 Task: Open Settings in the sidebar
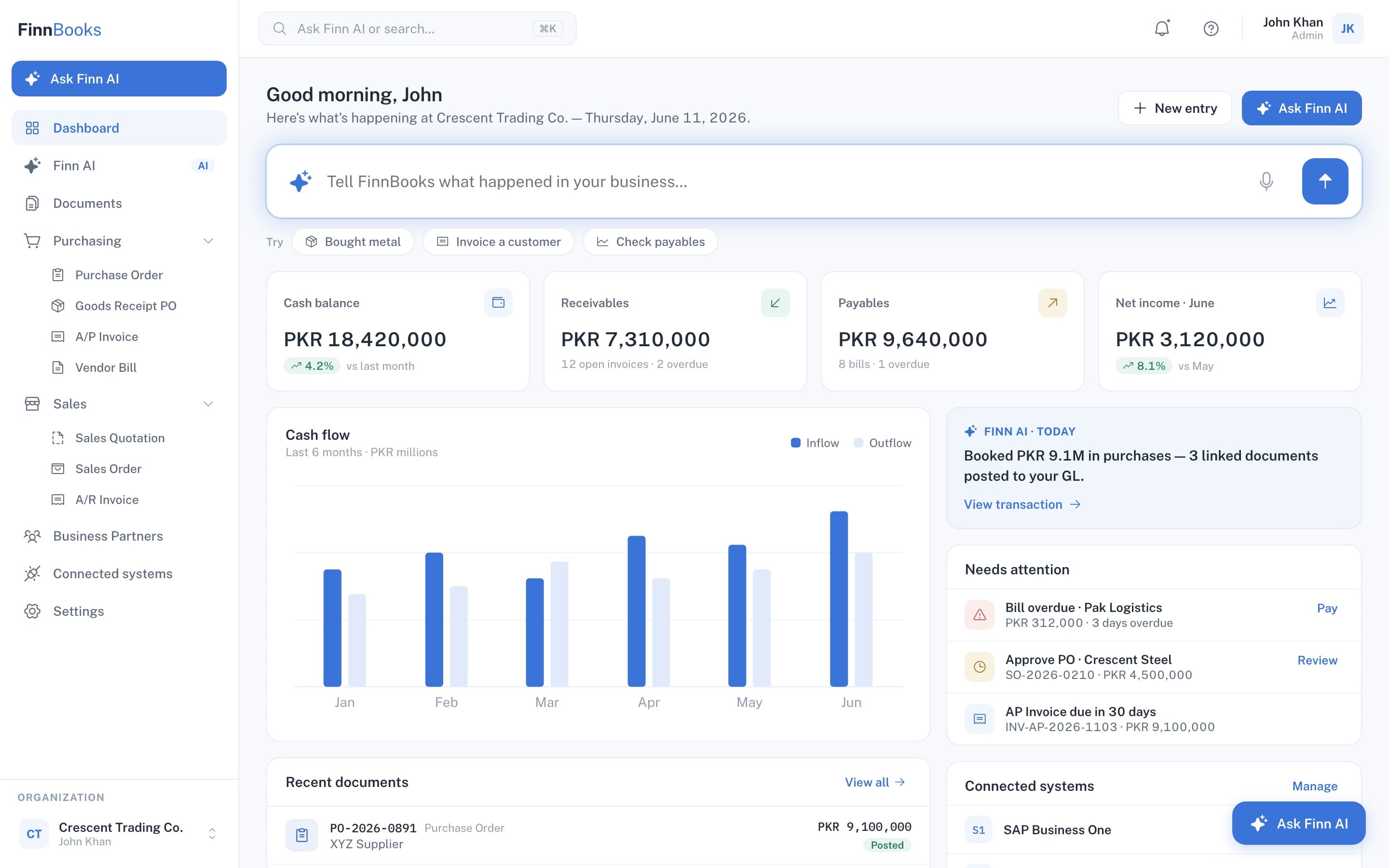[x=119, y=611]
